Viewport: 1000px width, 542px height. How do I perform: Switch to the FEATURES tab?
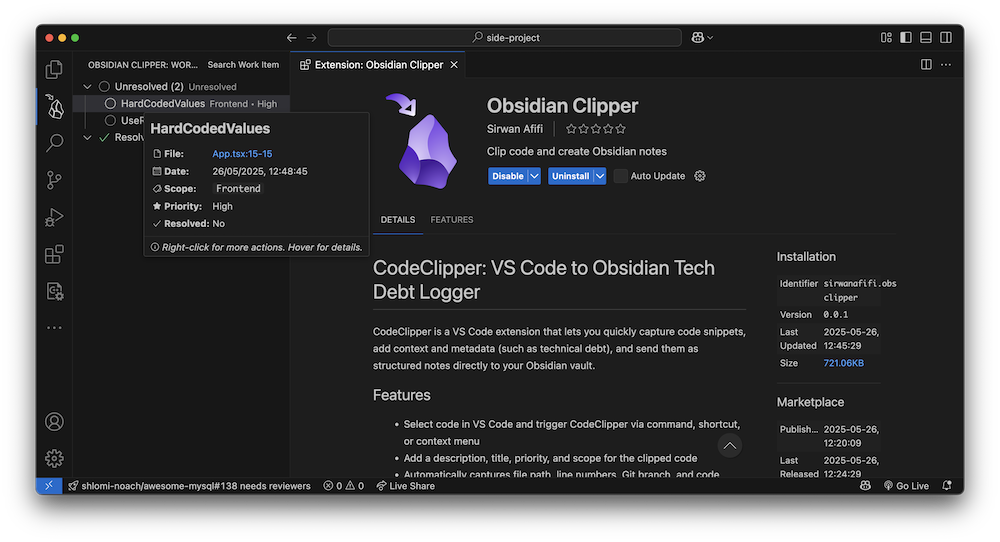tap(452, 219)
